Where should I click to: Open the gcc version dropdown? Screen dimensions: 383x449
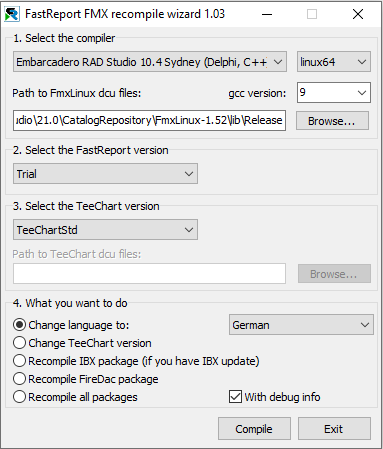(x=334, y=92)
